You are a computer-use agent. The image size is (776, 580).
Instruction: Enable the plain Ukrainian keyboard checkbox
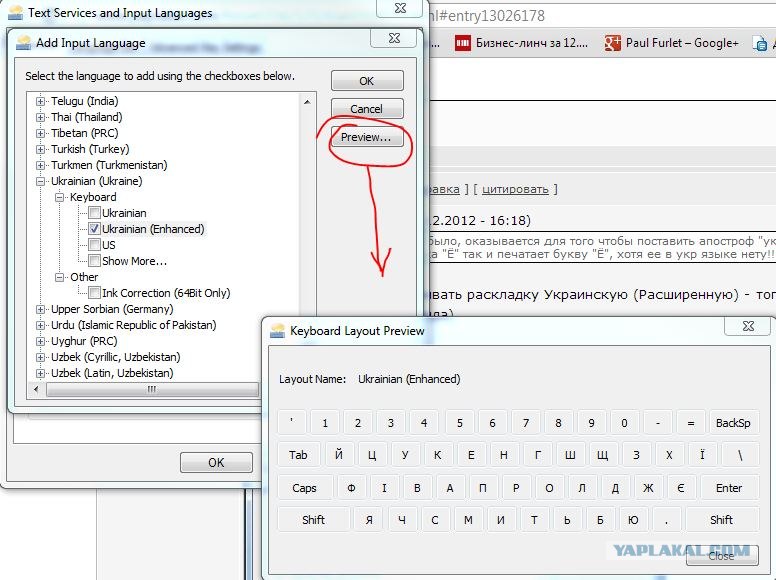pos(94,213)
